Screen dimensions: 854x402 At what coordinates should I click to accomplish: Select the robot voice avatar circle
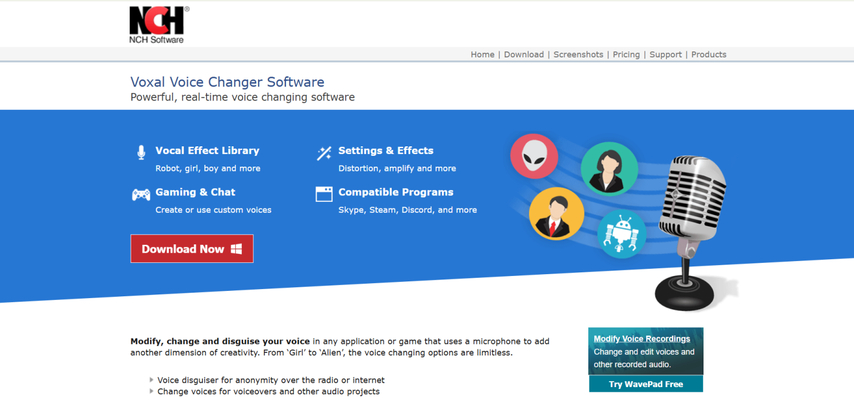(x=621, y=234)
